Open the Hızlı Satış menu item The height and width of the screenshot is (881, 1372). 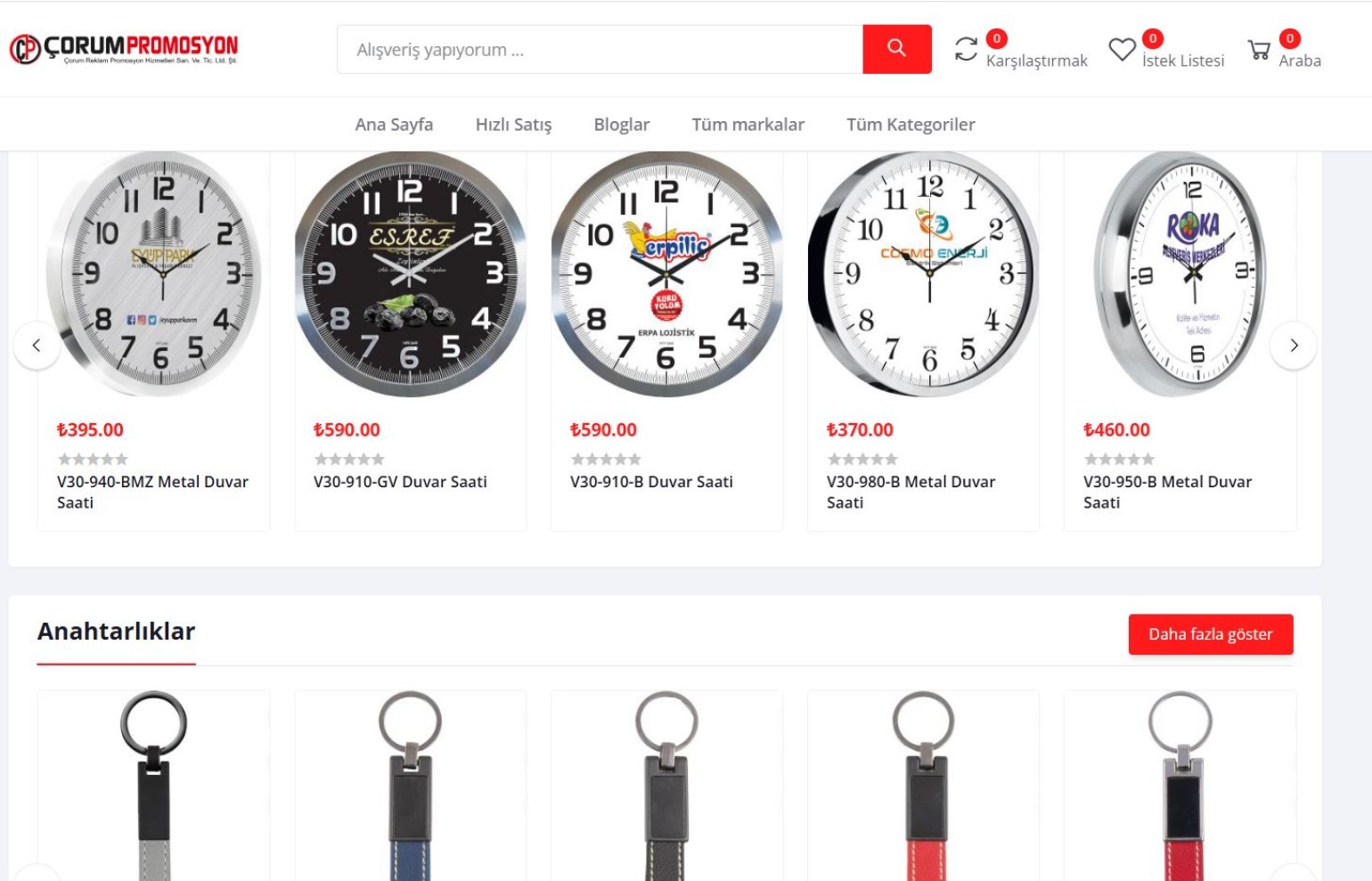(x=513, y=125)
